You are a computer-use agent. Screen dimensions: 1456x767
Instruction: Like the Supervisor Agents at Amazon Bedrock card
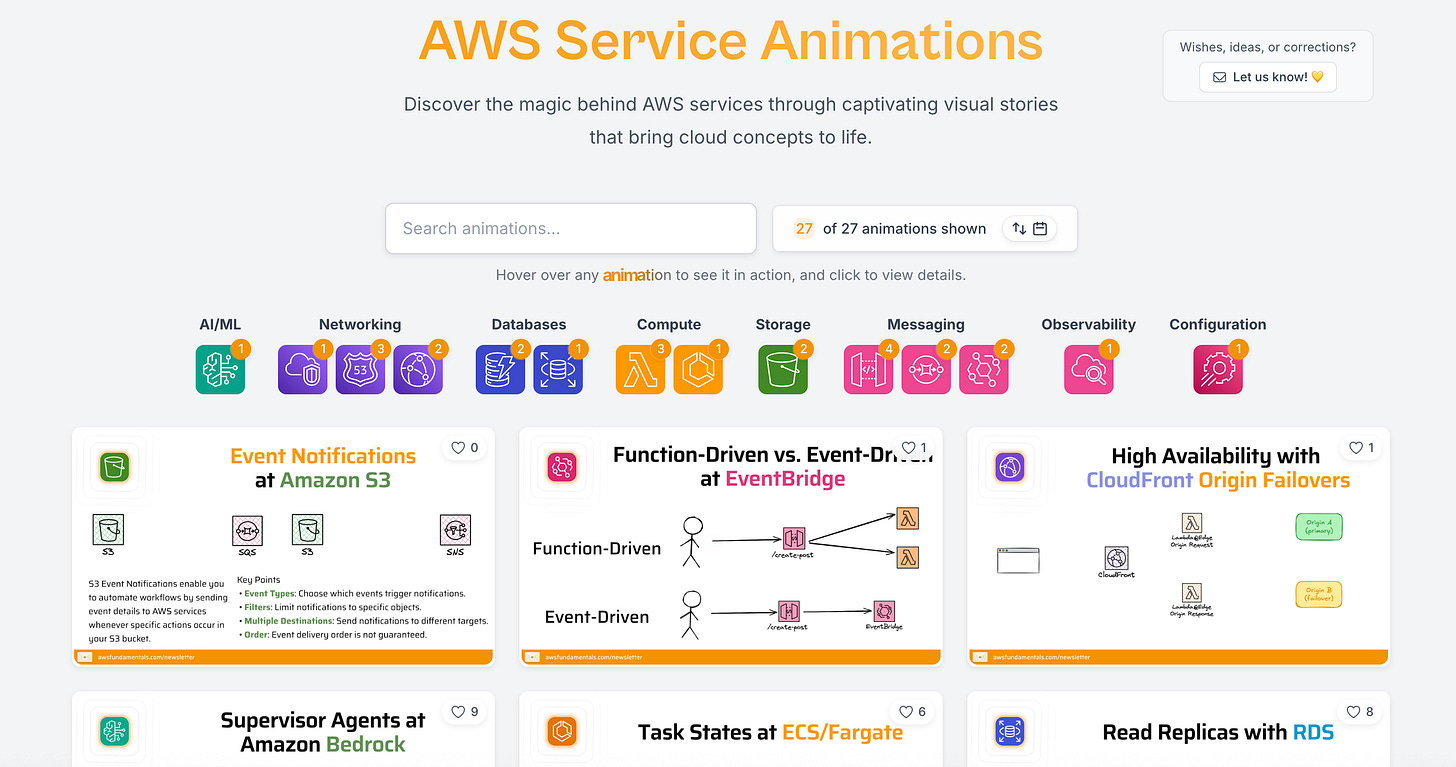[465, 712]
